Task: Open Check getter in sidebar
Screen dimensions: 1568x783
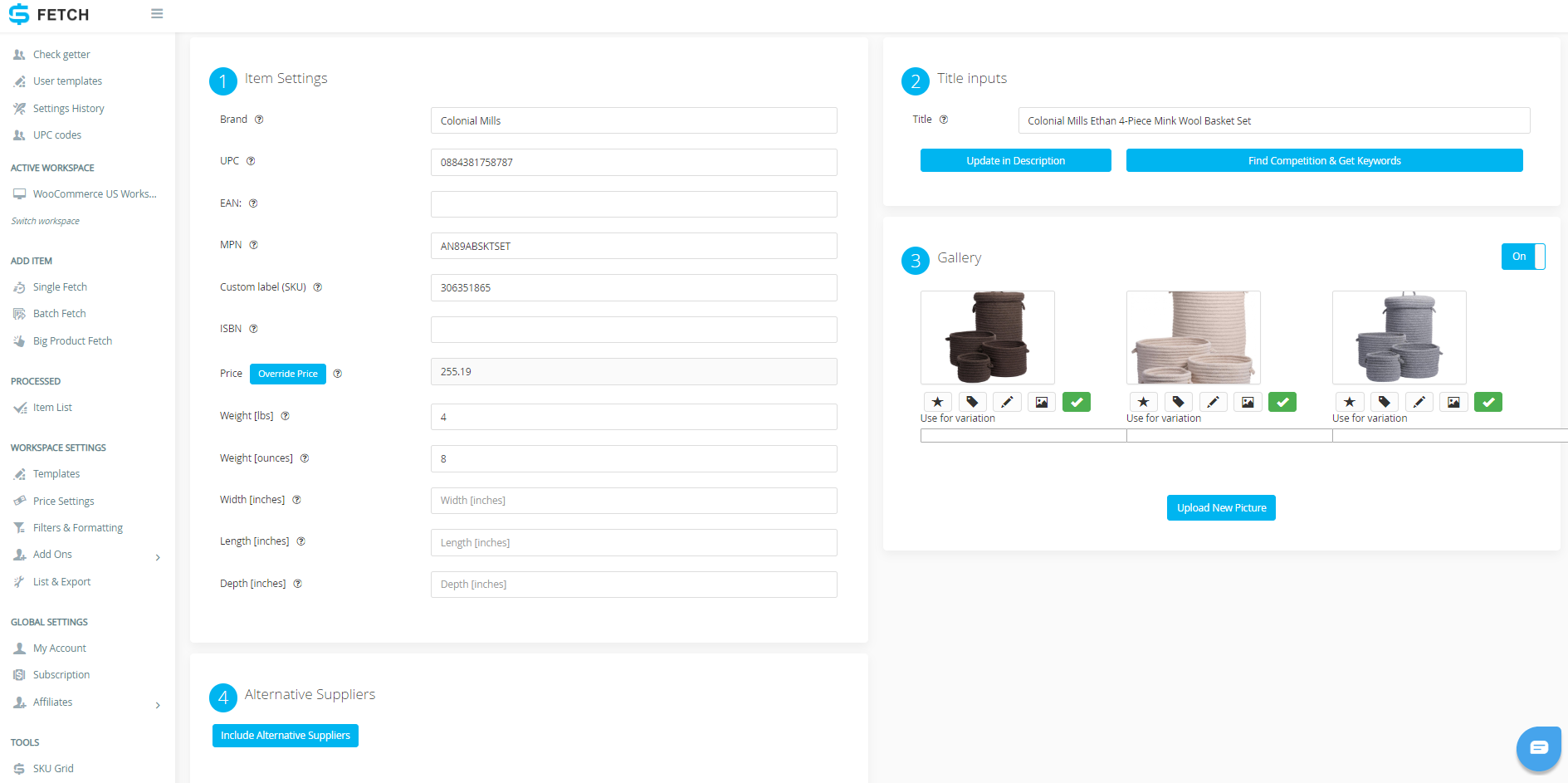Action: tap(61, 55)
